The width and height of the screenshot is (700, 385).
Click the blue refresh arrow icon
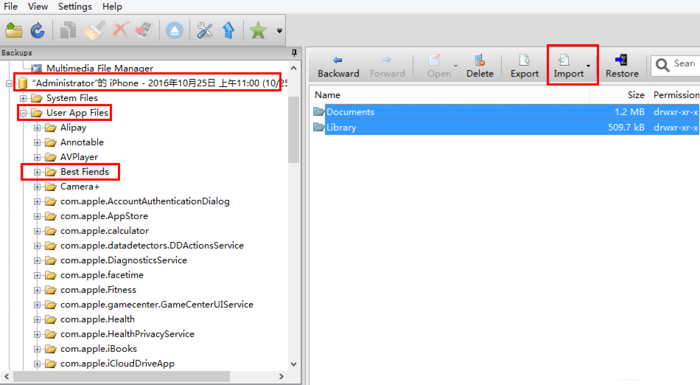point(38,31)
